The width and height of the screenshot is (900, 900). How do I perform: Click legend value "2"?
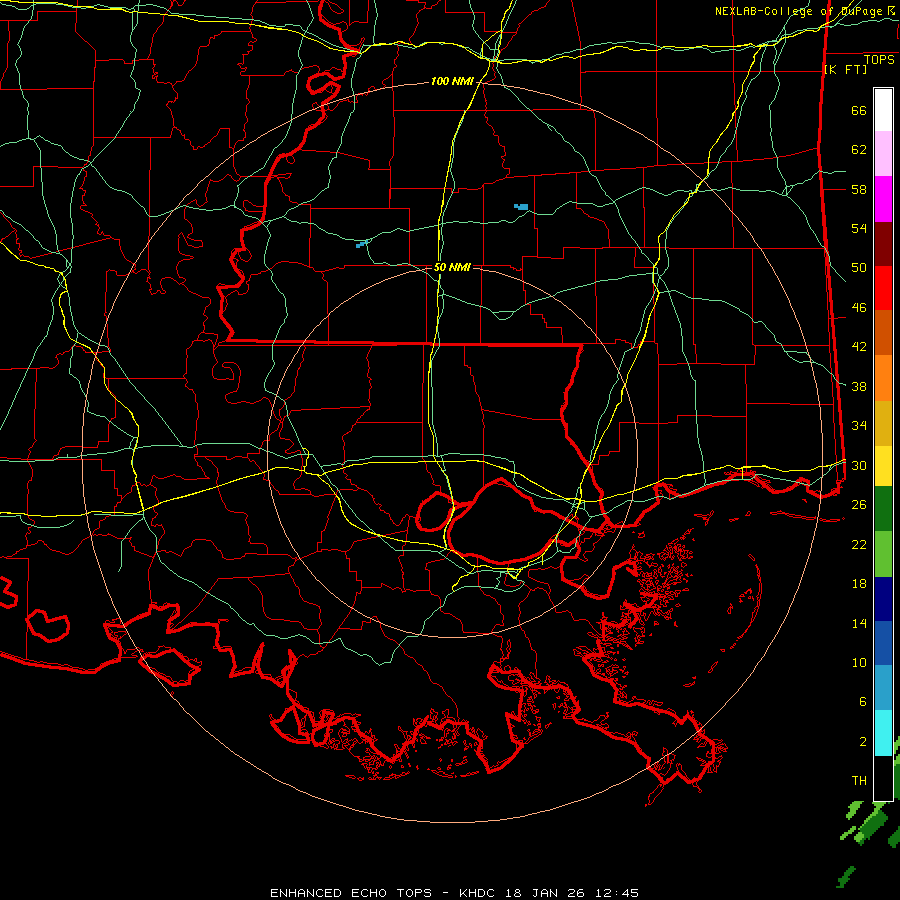[863, 742]
